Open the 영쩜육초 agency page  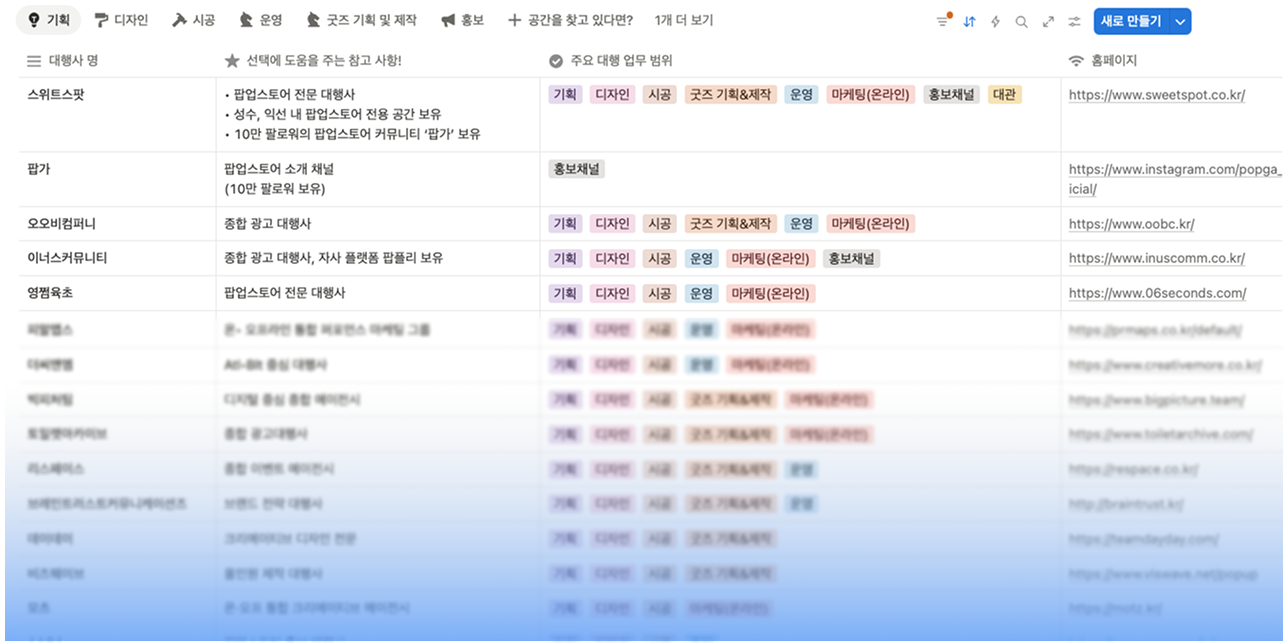click(x=50, y=293)
